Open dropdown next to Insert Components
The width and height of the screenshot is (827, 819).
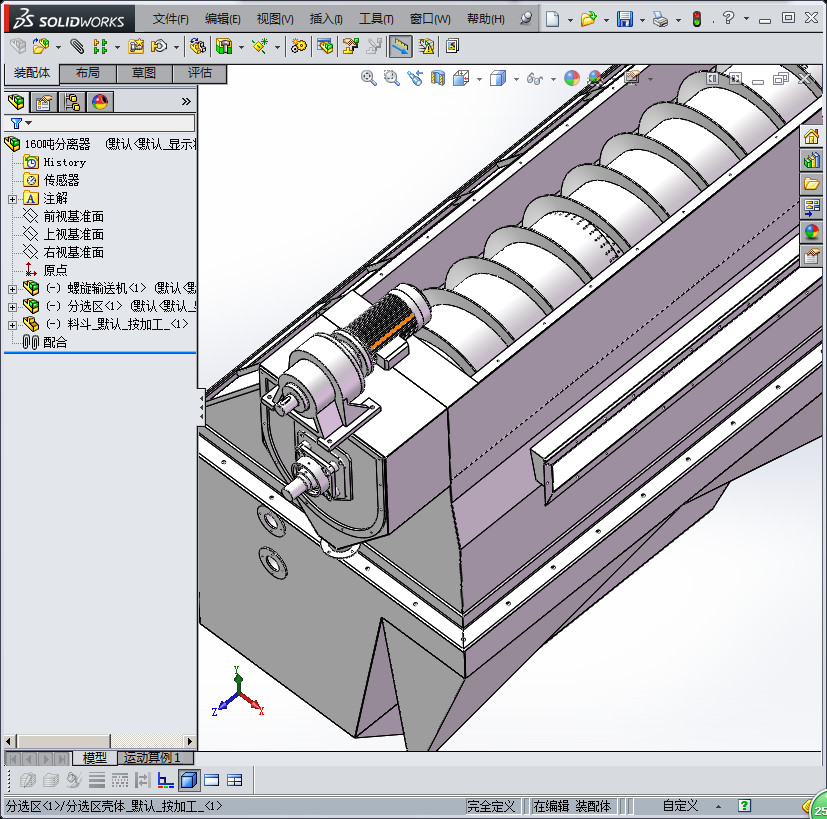pyautogui.click(x=58, y=47)
